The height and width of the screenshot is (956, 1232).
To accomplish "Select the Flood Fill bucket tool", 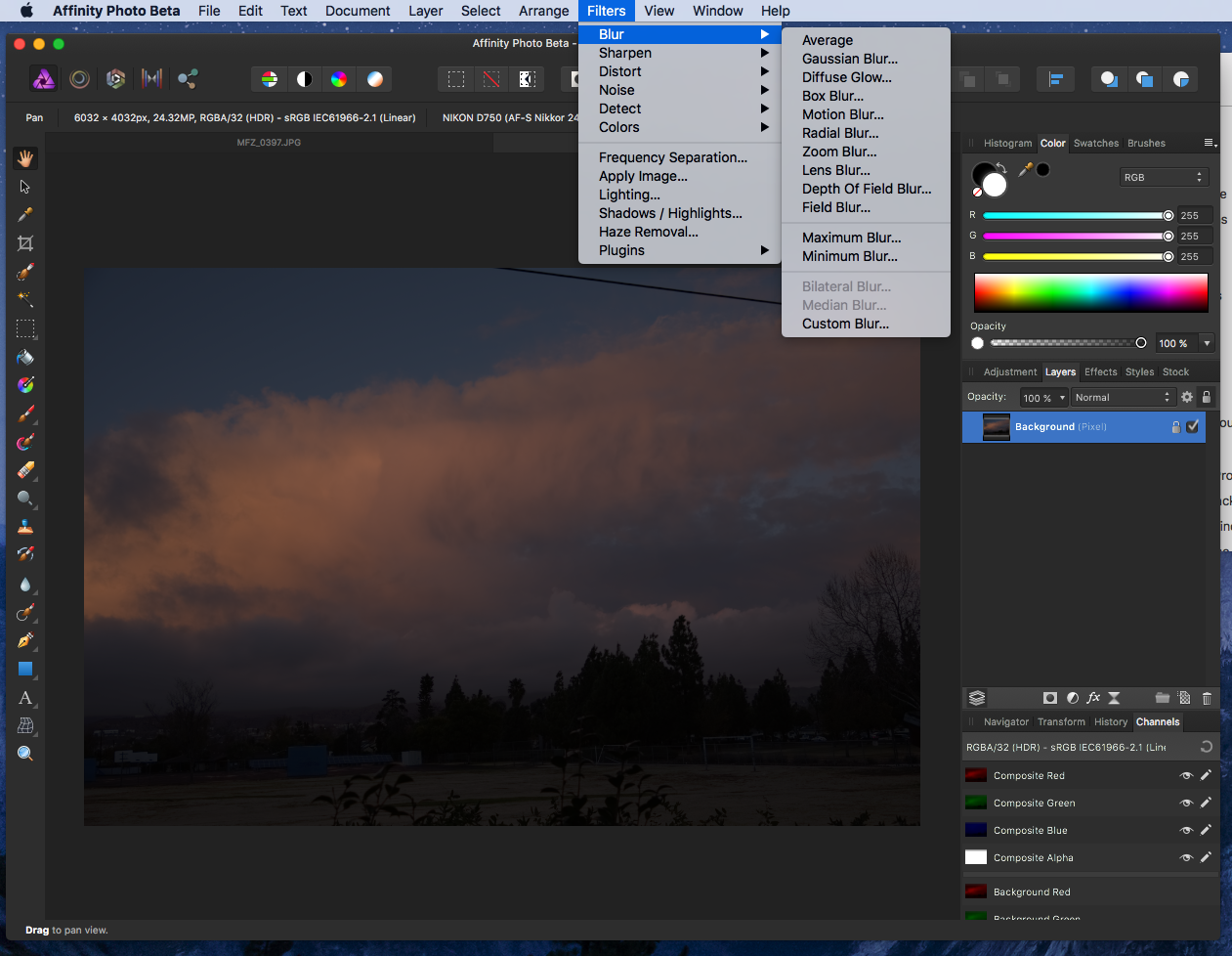I will click(x=25, y=357).
